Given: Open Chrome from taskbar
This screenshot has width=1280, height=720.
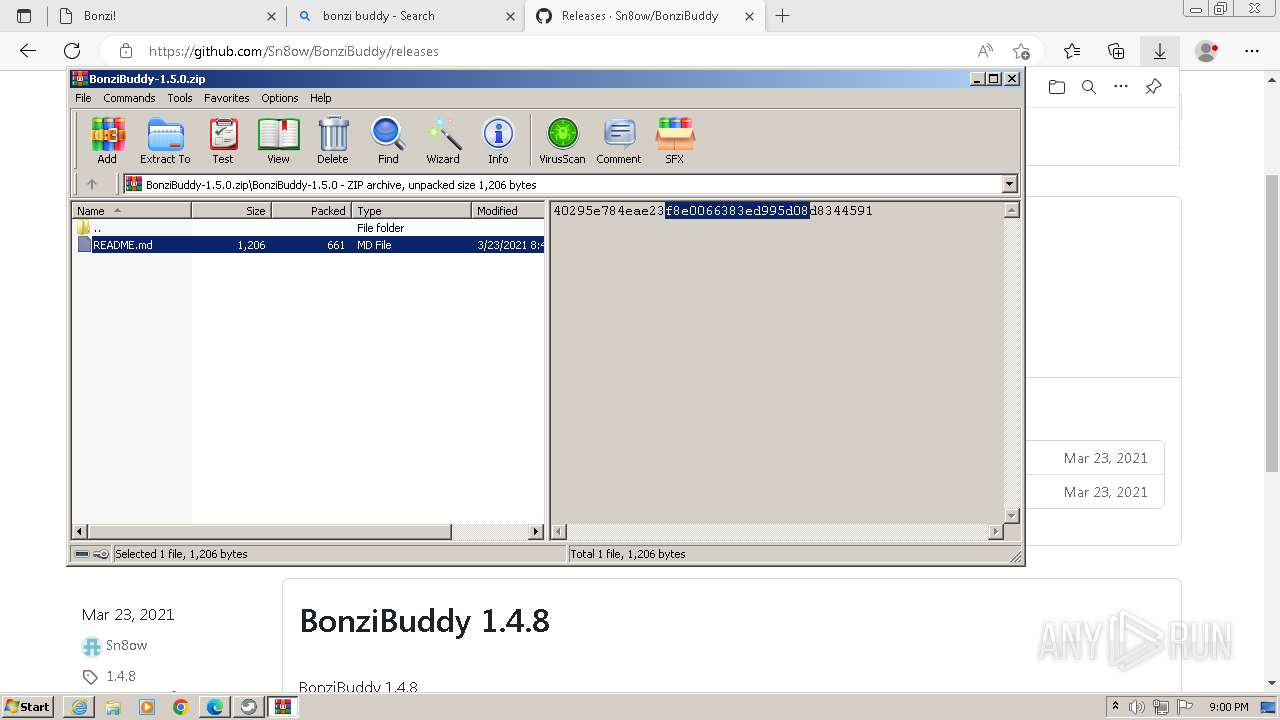Looking at the screenshot, I should click(181, 707).
